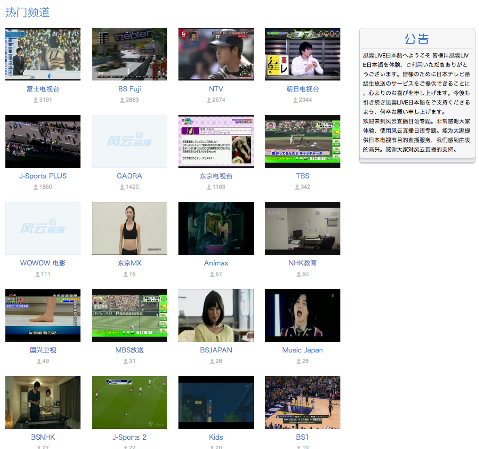This screenshot has height=449, width=479.
Task: Click viewer count 3191 under 富士电视台
Action: [45, 100]
